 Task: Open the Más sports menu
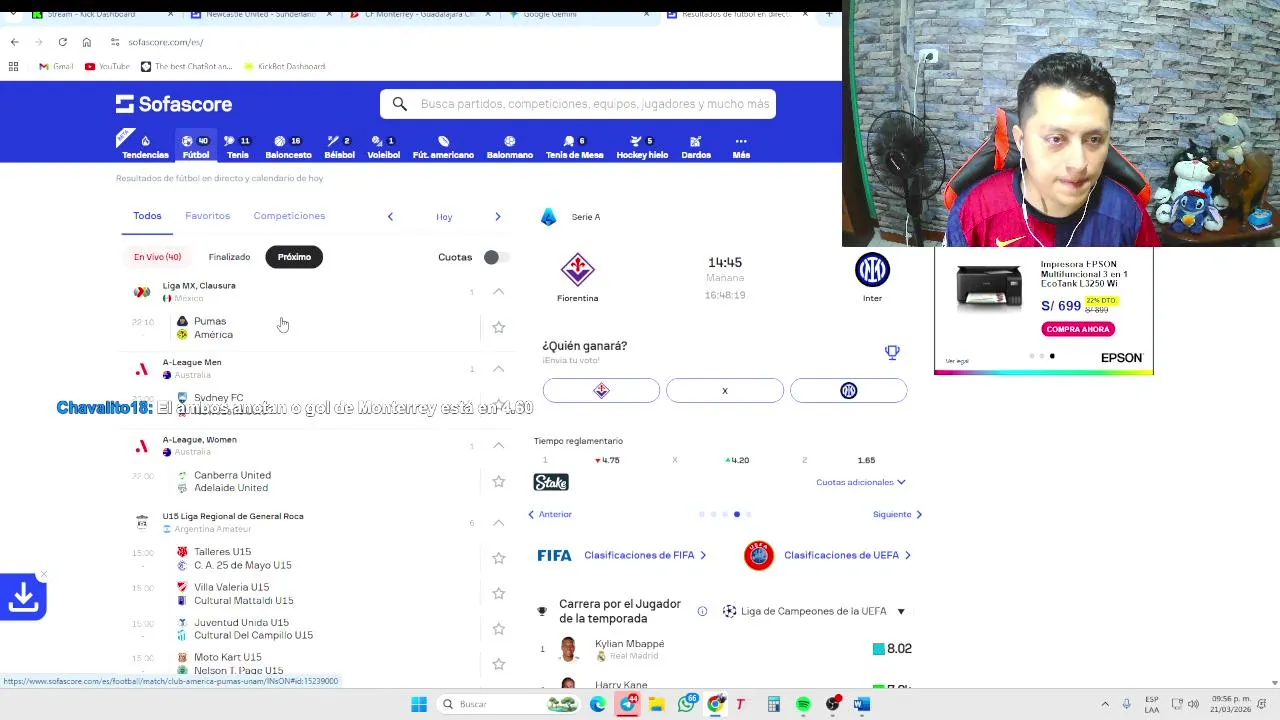coord(741,147)
